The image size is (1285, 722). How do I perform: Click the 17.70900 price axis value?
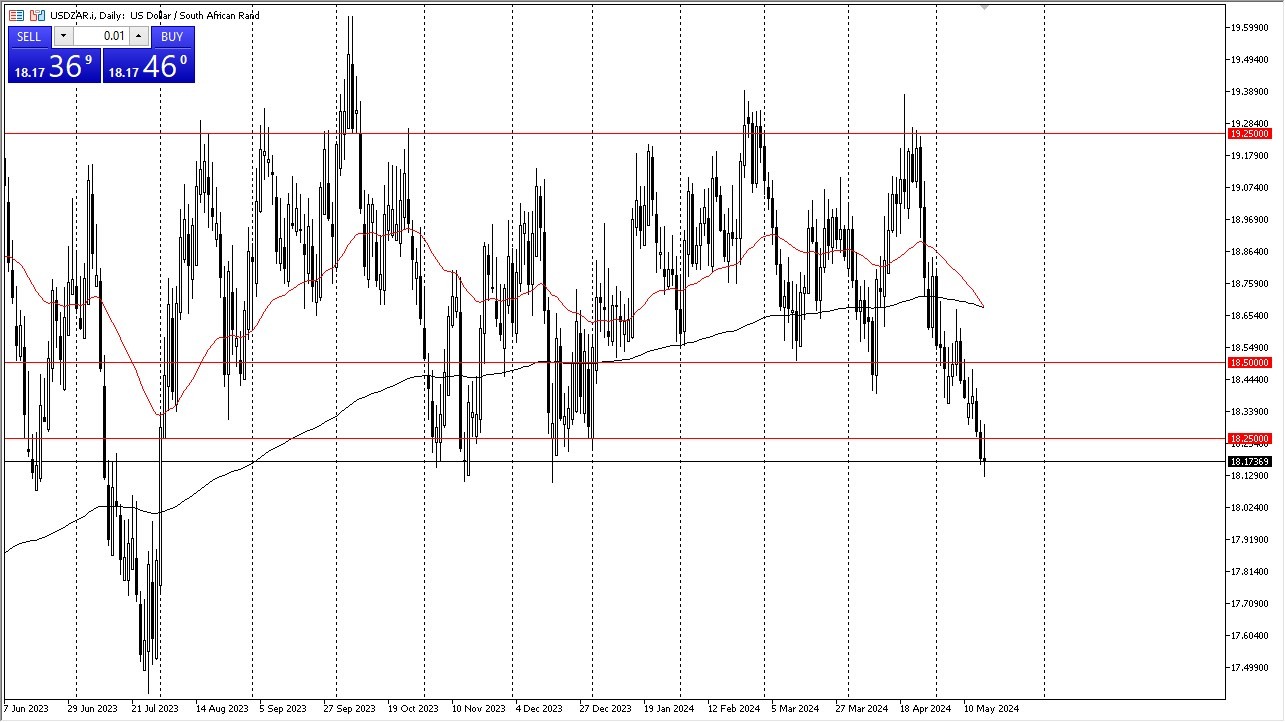pyautogui.click(x=1250, y=604)
